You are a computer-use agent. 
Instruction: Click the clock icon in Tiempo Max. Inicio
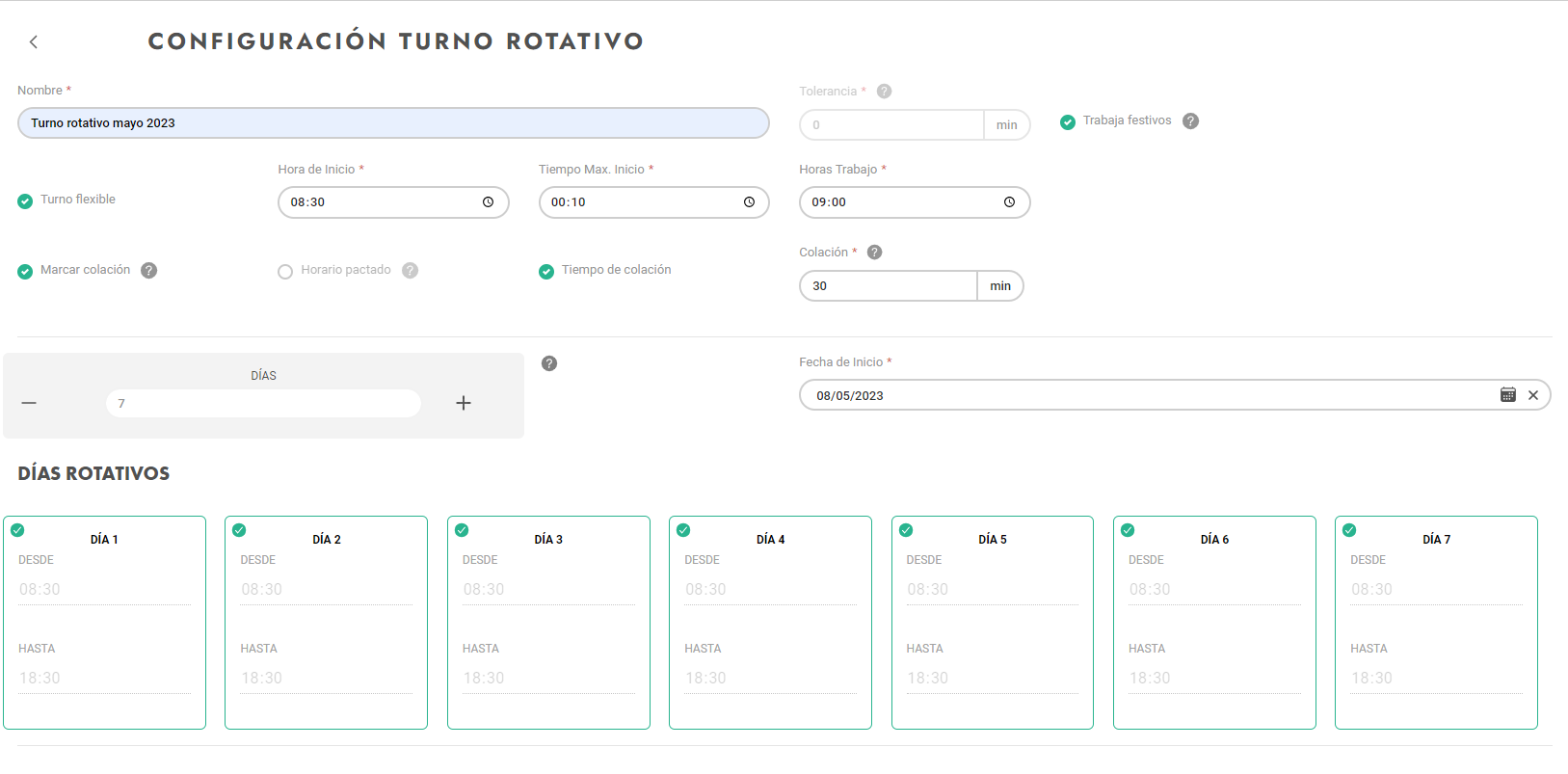point(749,202)
